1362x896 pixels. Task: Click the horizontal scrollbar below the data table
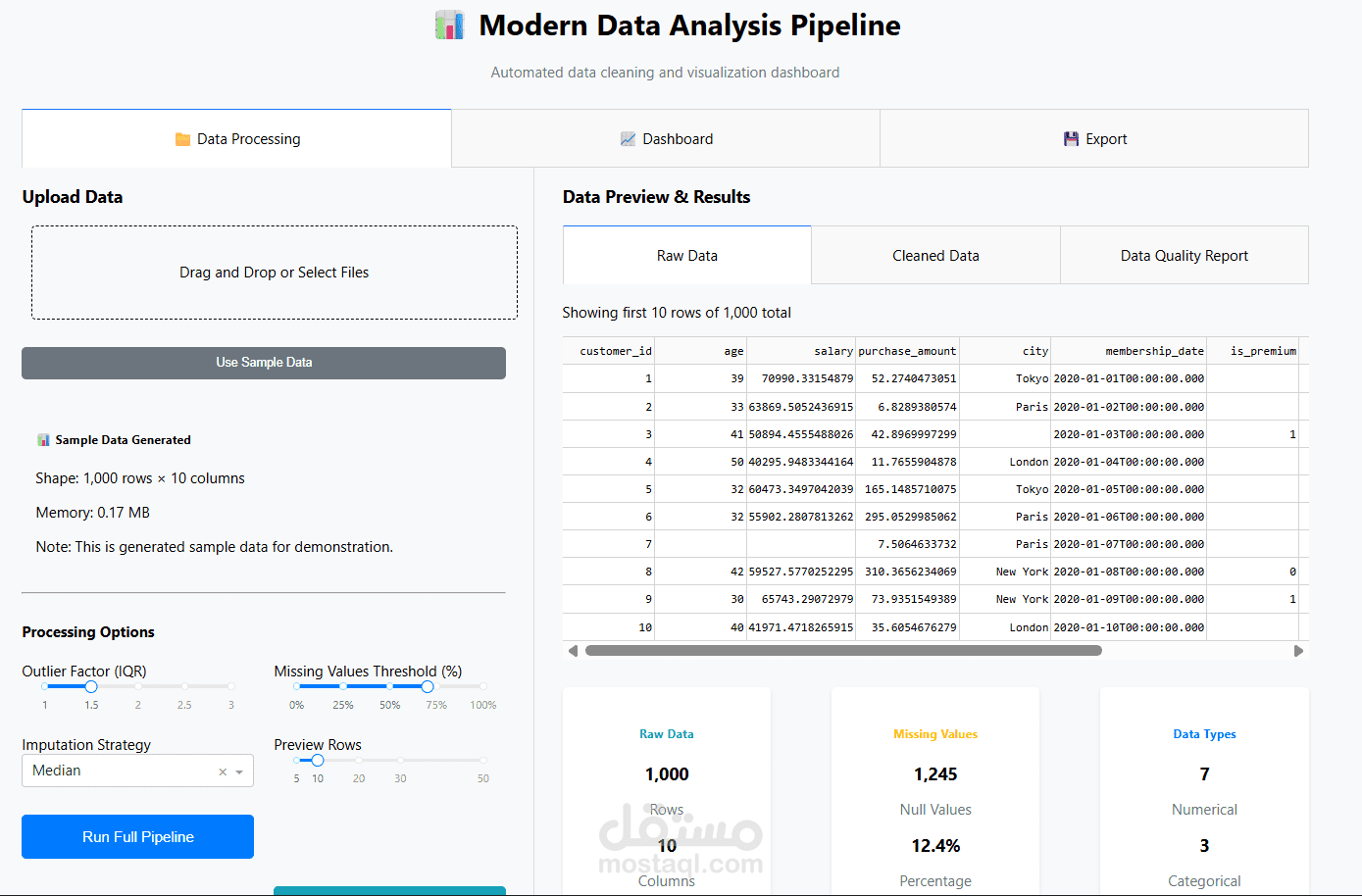point(842,649)
